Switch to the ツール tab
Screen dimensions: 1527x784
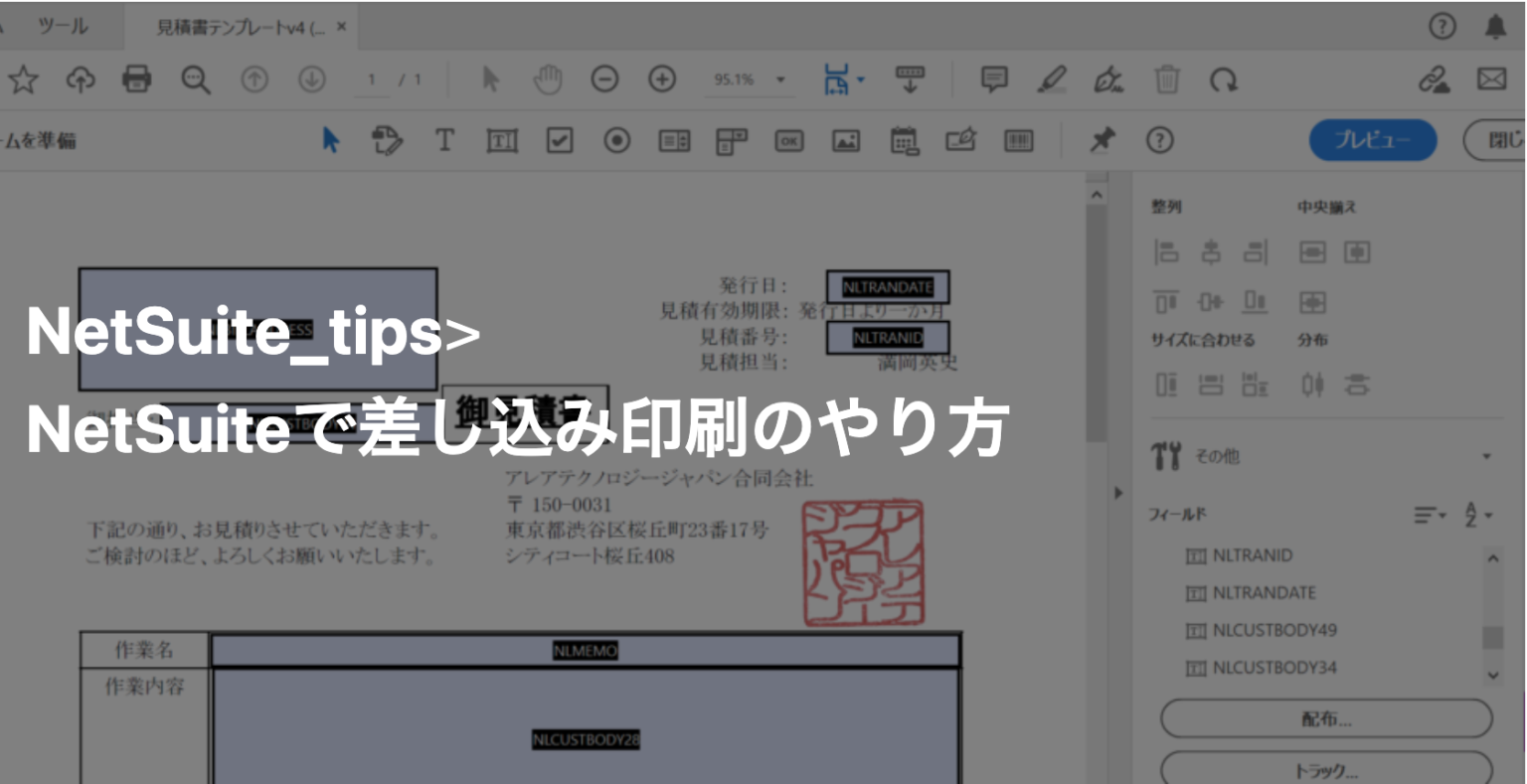click(62, 26)
